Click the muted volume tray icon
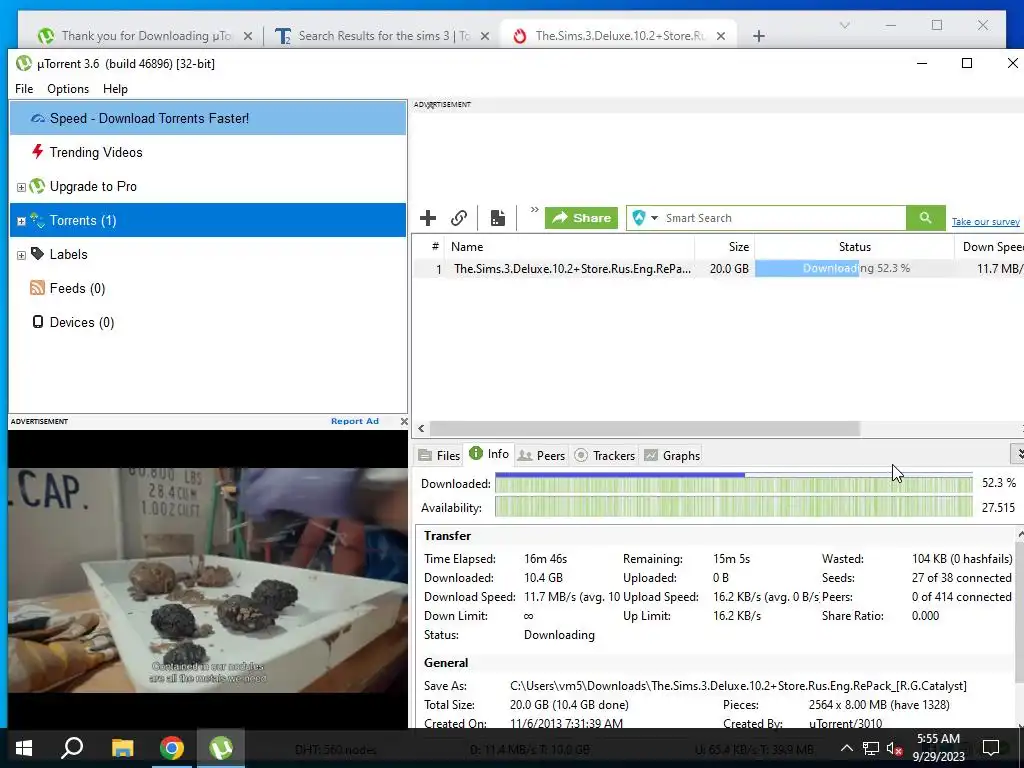1024x768 pixels. point(894,748)
